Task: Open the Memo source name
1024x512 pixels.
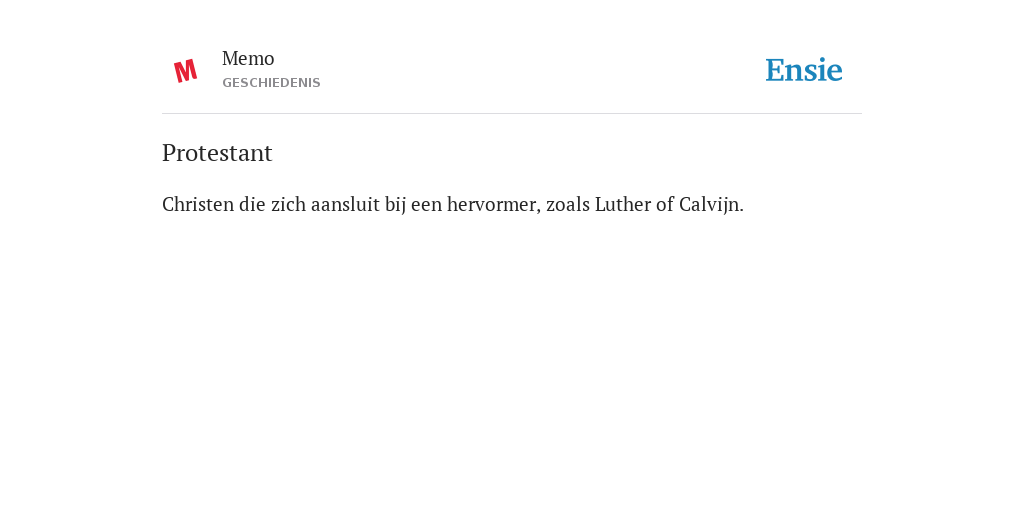Action: click(x=248, y=59)
